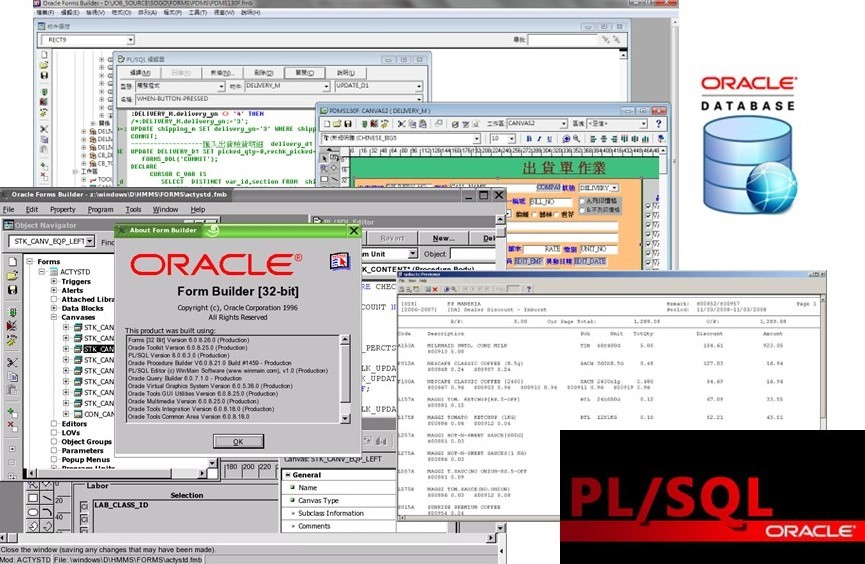The height and width of the screenshot is (564, 865).
Task: Toggle top checkbox in canvas right column
Action: click(x=648, y=206)
